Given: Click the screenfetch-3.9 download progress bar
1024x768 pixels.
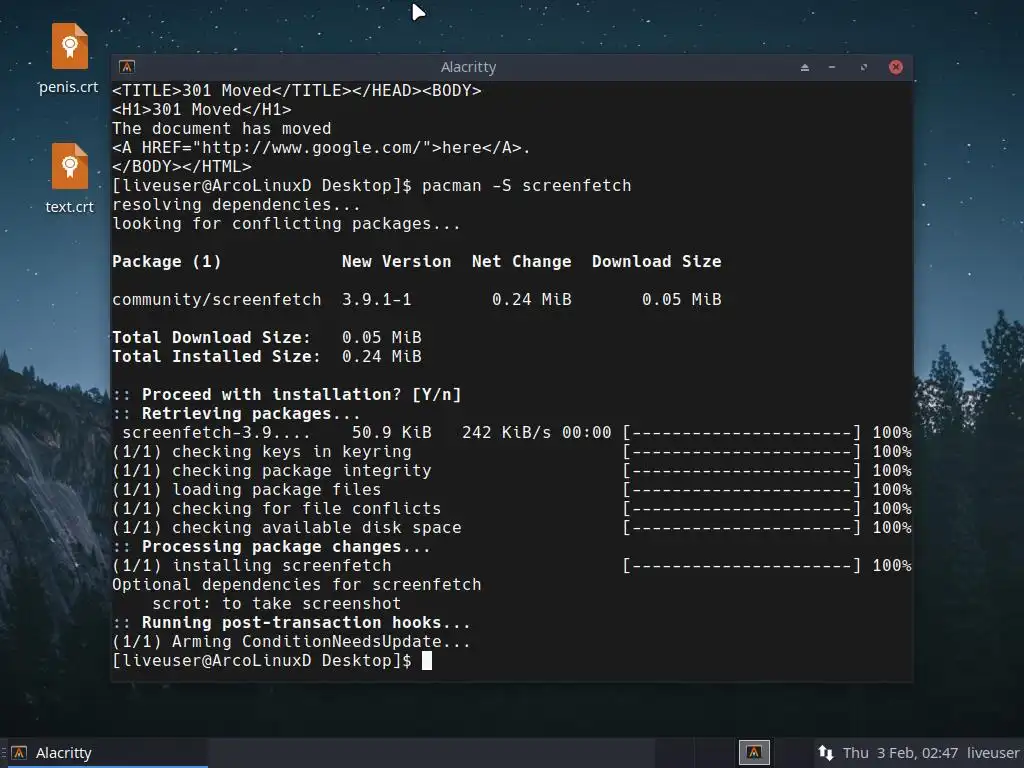Looking at the screenshot, I should coord(741,432).
